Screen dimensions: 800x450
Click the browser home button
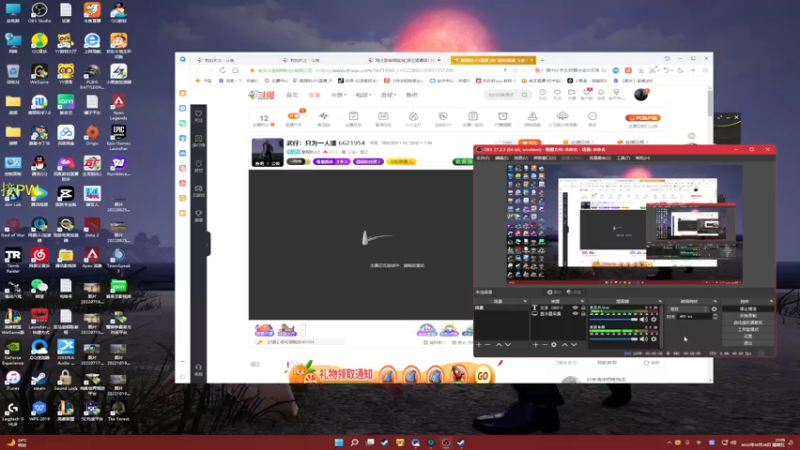[235, 70]
